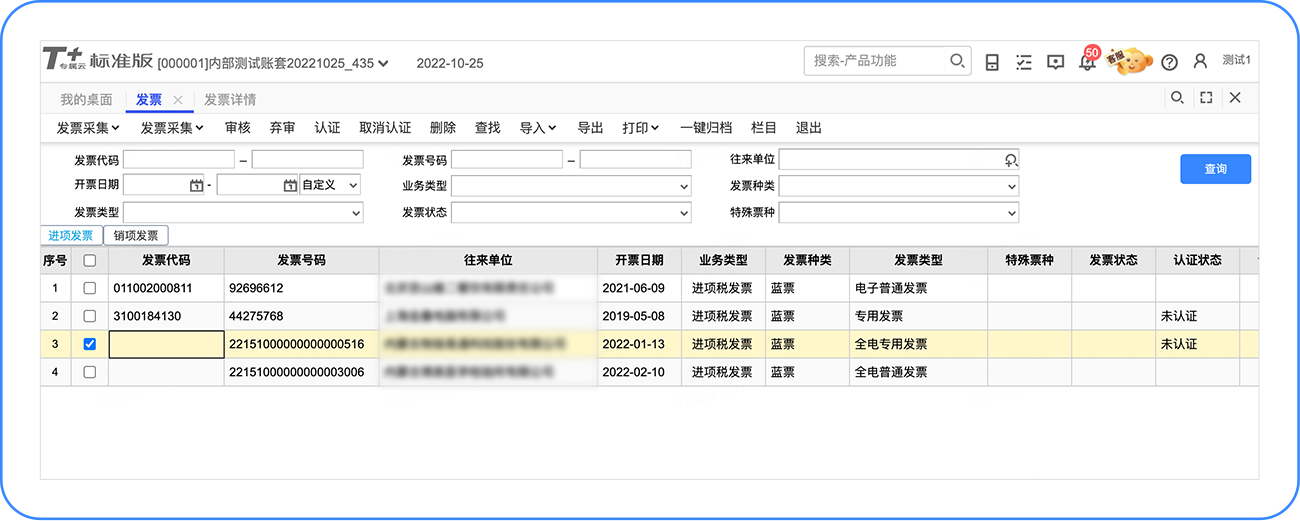Click the 审核 toolbar item

pos(238,128)
